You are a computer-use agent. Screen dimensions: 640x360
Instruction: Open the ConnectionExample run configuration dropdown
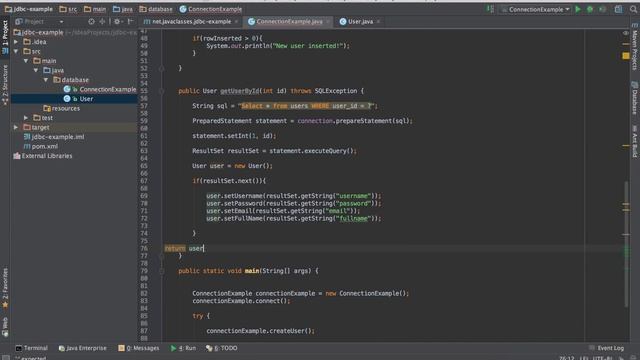point(536,9)
